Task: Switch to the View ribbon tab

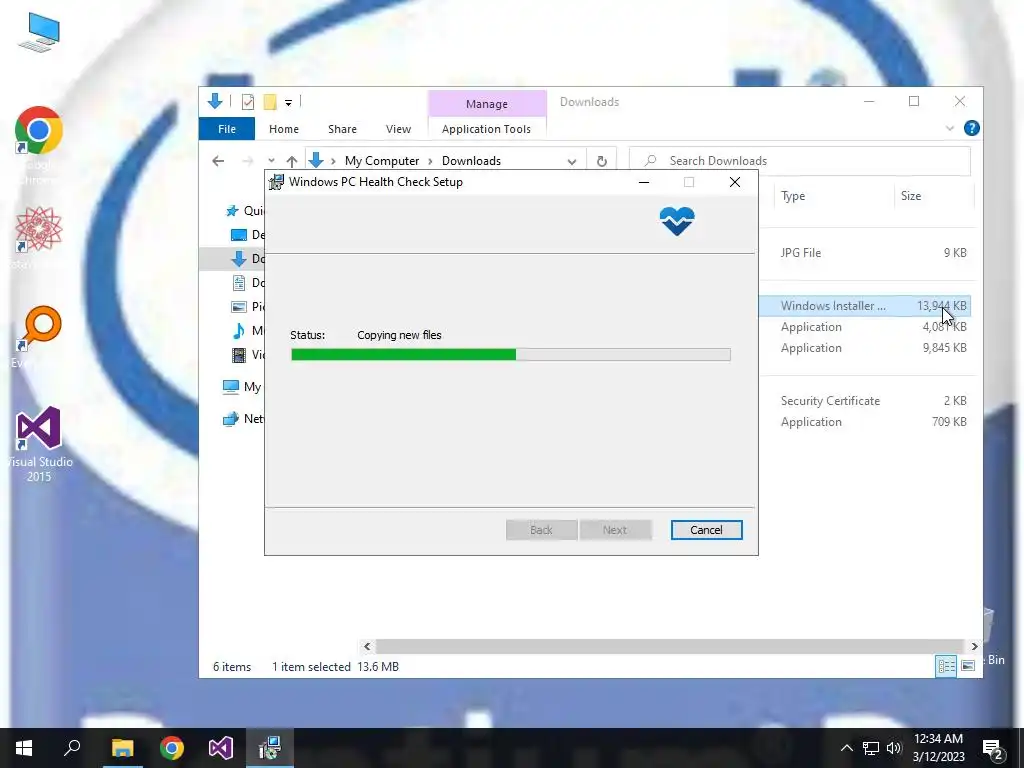Action: coord(398,129)
